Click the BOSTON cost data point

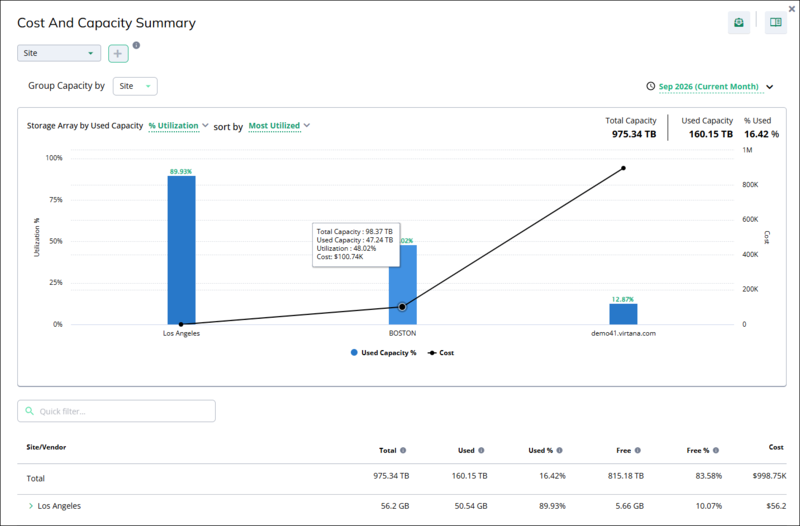click(x=402, y=307)
